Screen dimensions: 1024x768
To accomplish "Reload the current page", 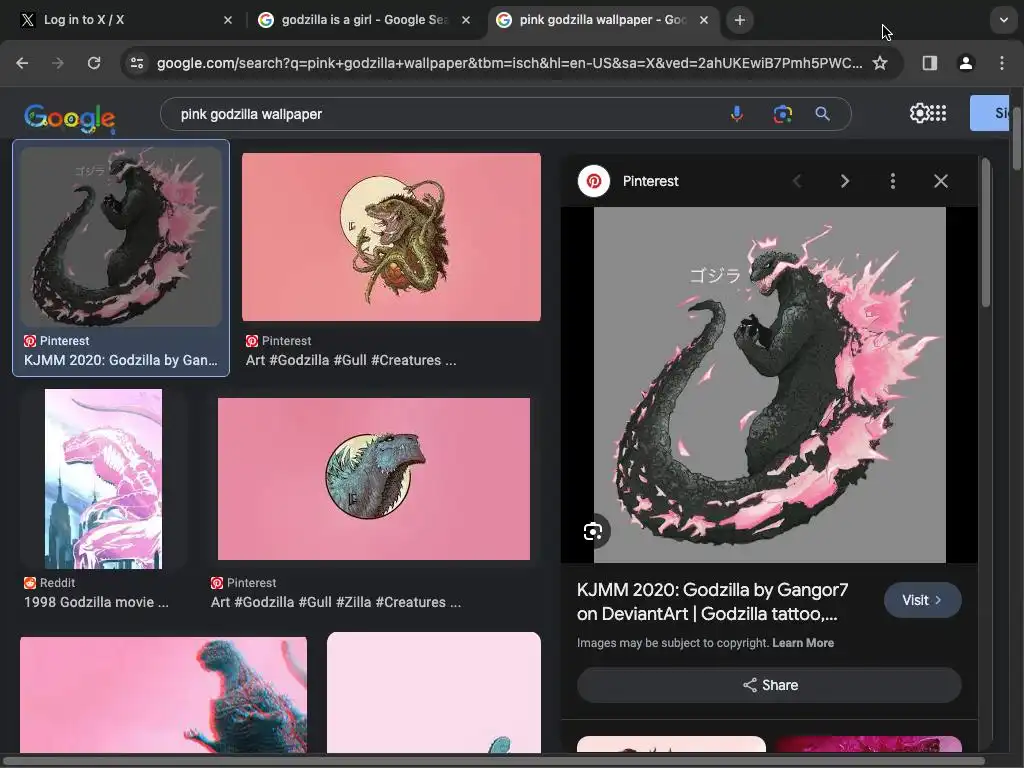I will point(94,63).
